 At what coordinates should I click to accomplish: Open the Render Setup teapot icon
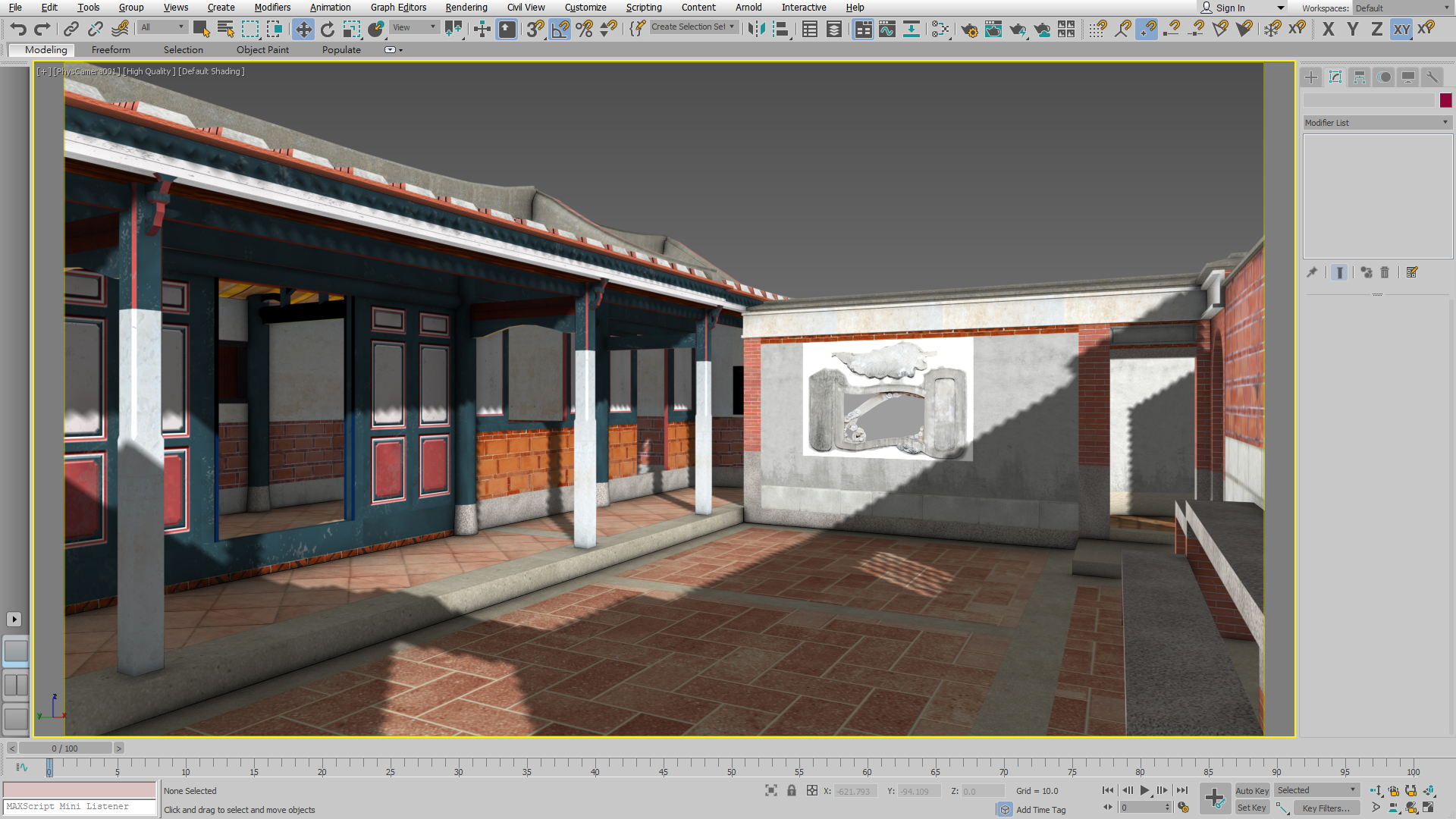pos(968,29)
